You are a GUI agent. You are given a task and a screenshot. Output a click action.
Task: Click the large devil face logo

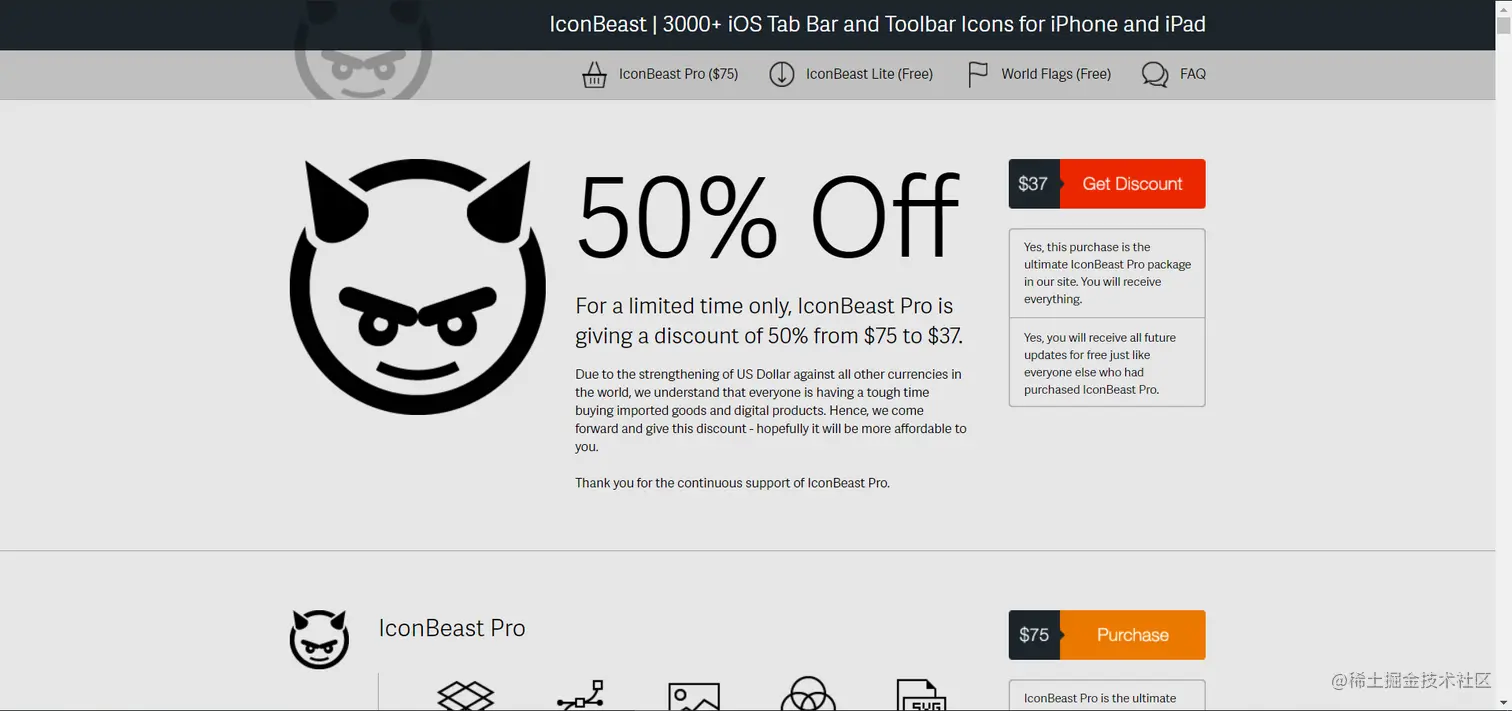pyautogui.click(x=418, y=286)
